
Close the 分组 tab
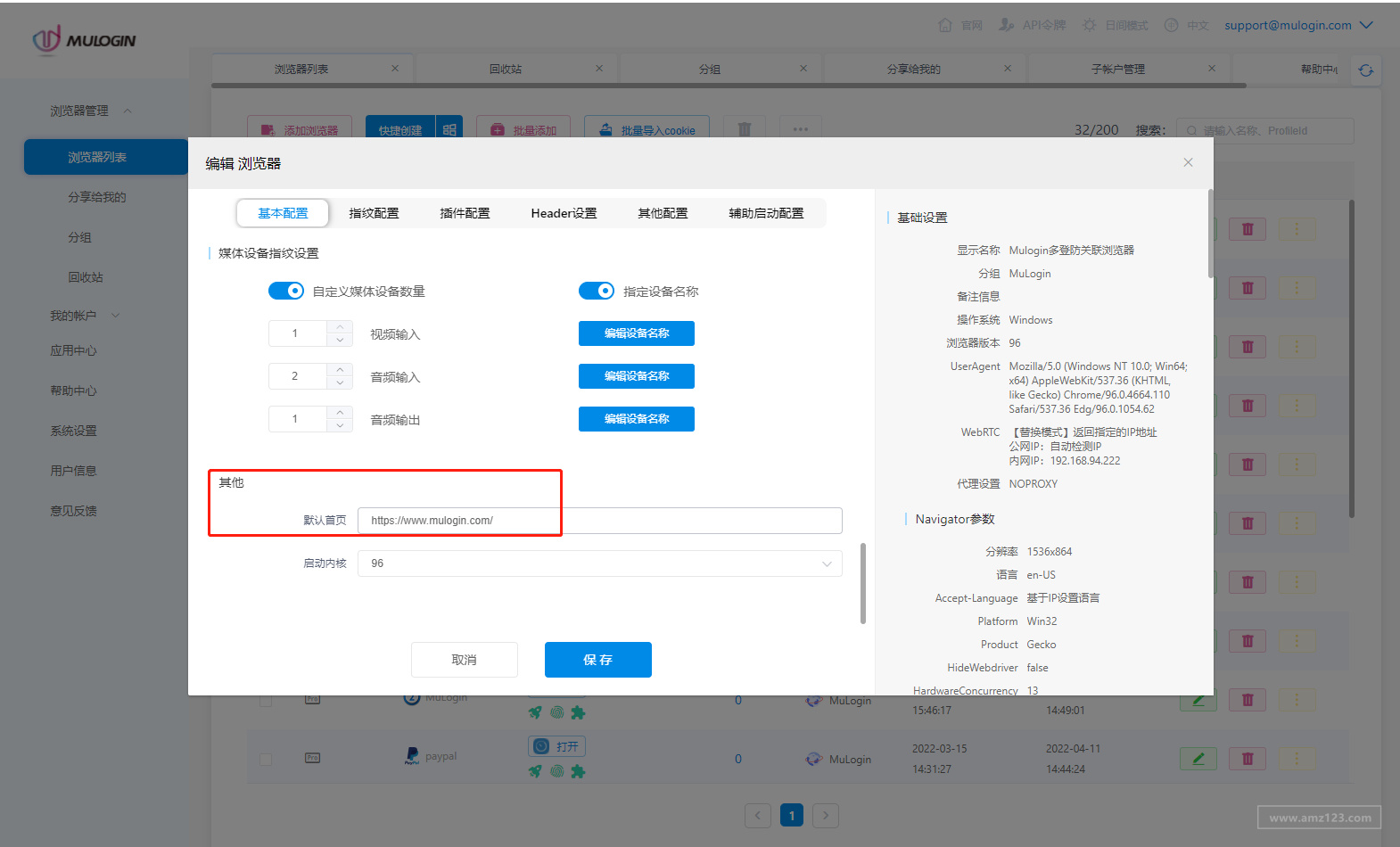point(803,69)
